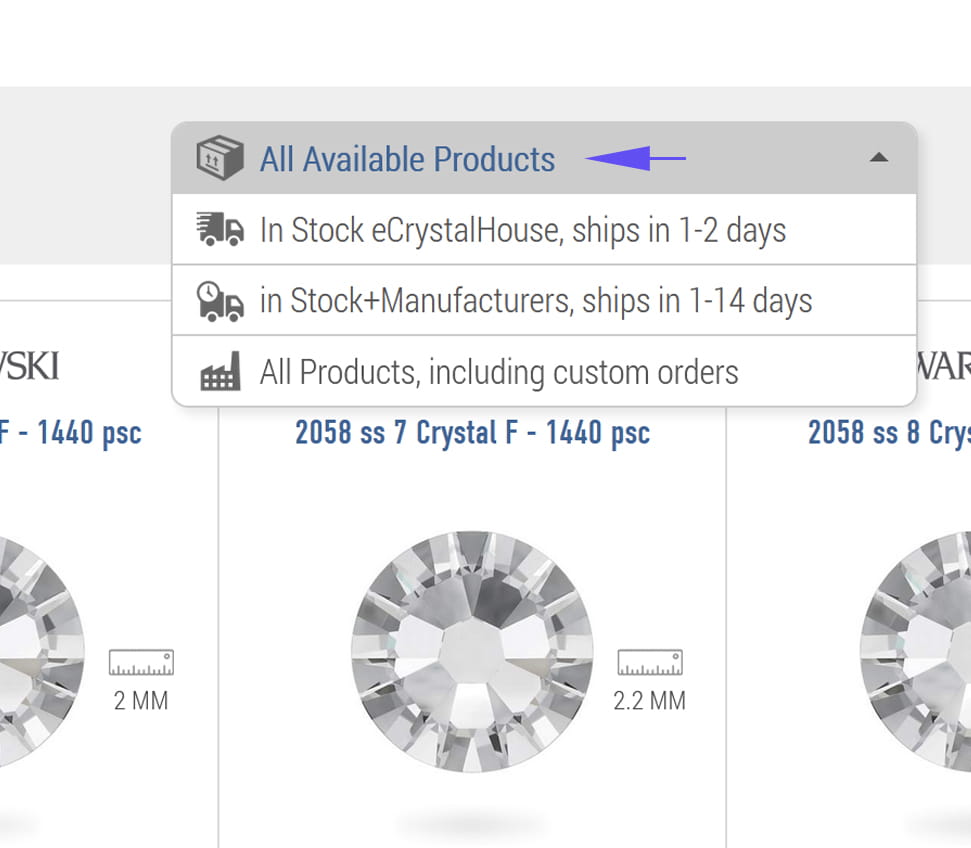Image resolution: width=971 pixels, height=848 pixels.
Task: Click the truck with clock icon
Action: pos(220,302)
